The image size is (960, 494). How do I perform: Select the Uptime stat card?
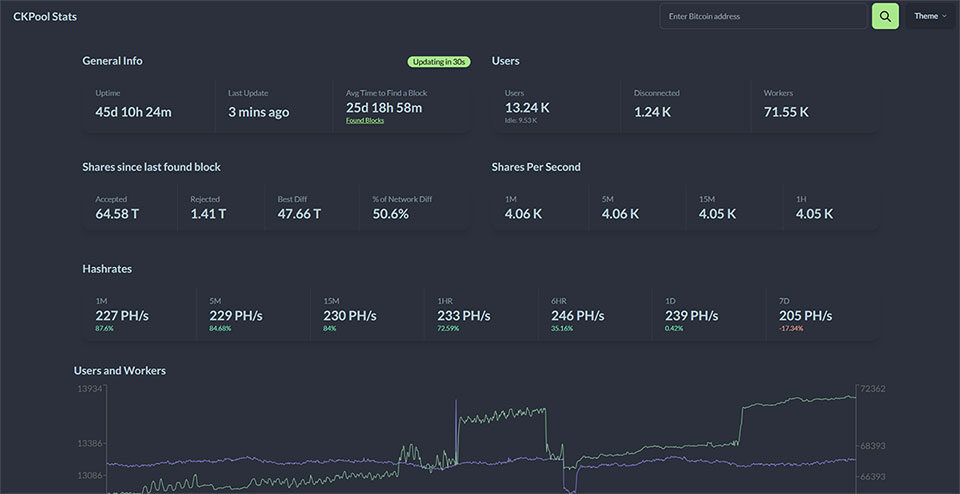pyautogui.click(x=148, y=104)
